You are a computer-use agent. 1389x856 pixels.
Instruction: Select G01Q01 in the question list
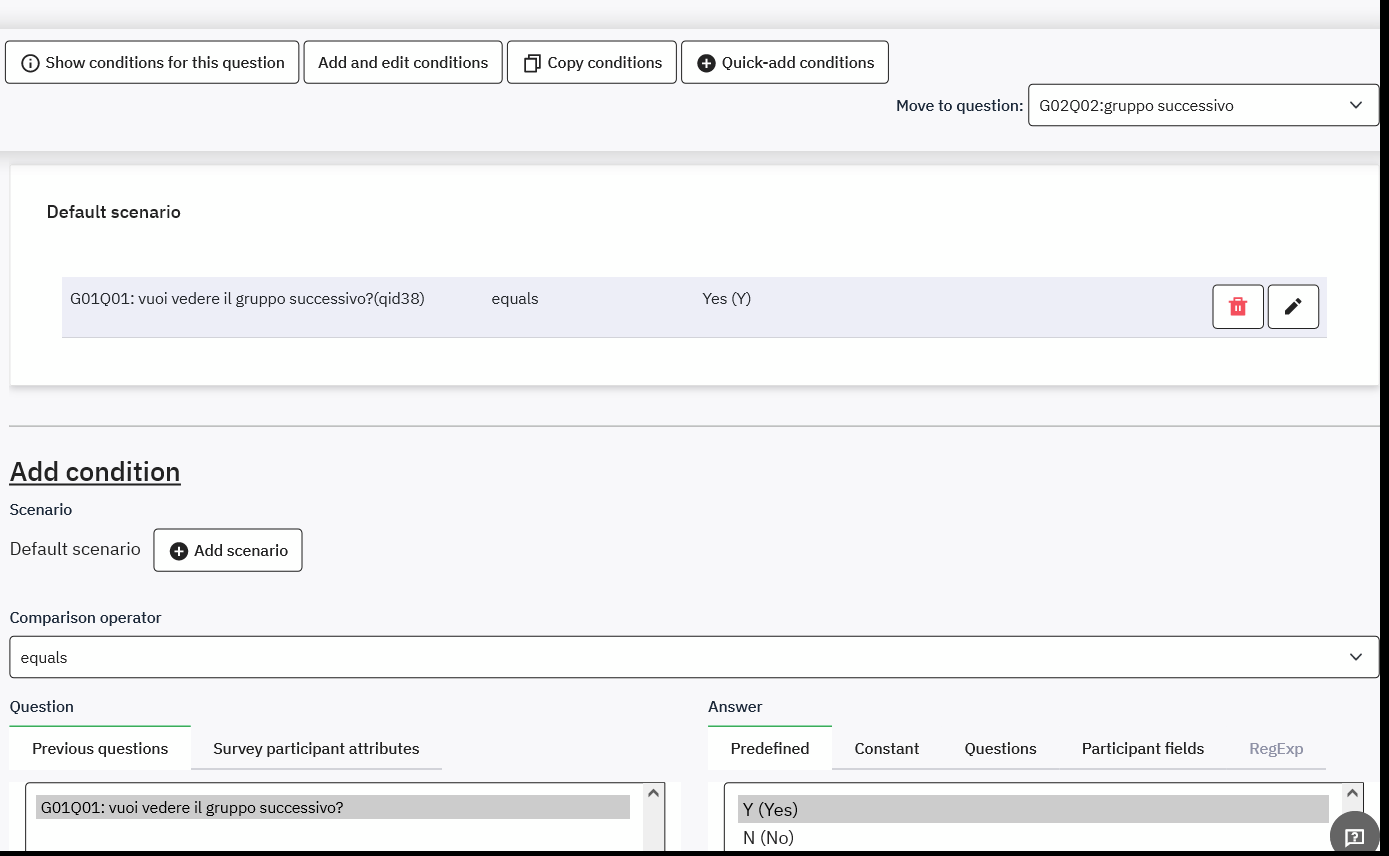(x=332, y=807)
